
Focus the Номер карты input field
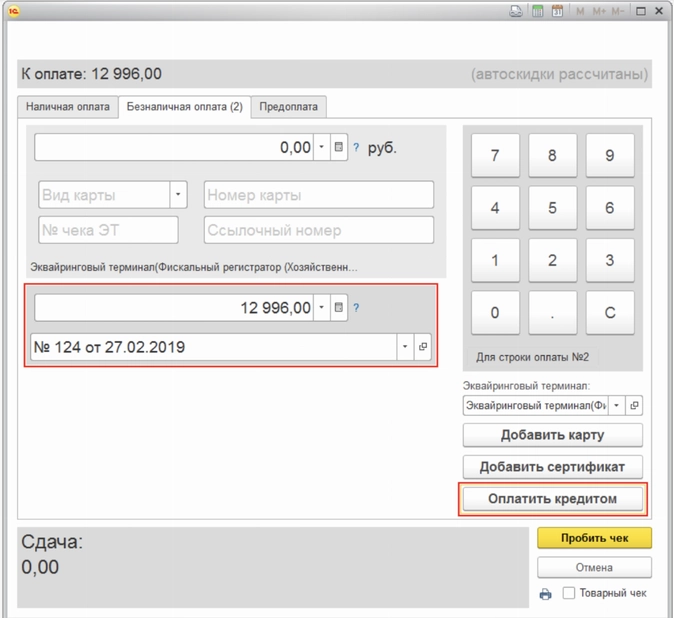319,195
